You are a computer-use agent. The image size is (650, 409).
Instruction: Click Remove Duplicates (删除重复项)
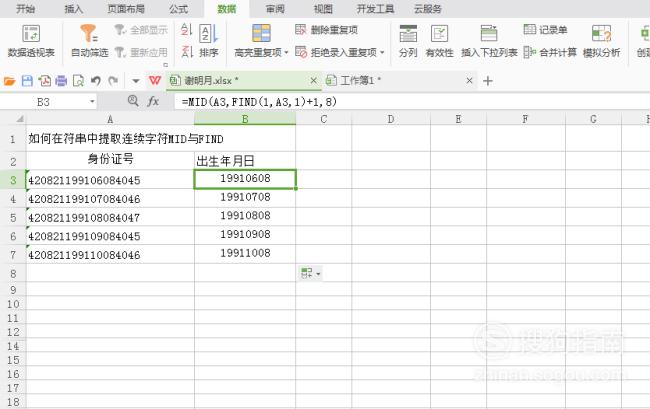[327, 30]
